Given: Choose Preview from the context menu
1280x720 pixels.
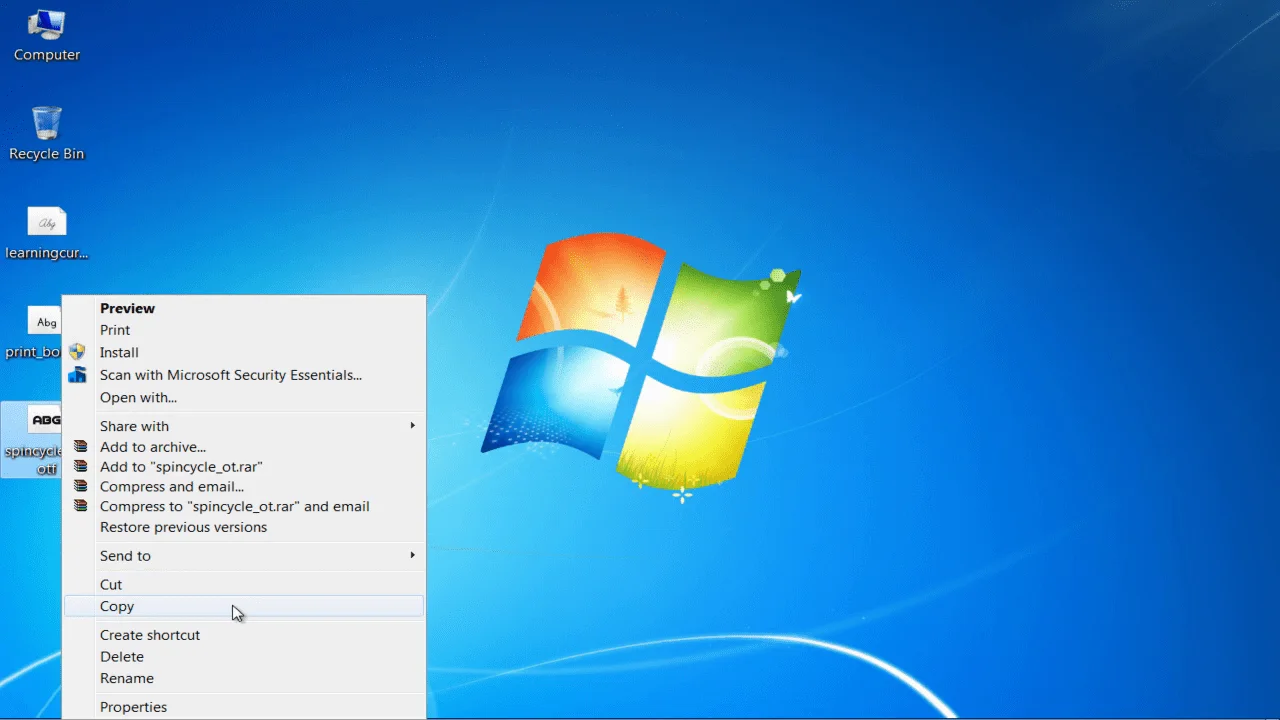Looking at the screenshot, I should (x=244, y=308).
